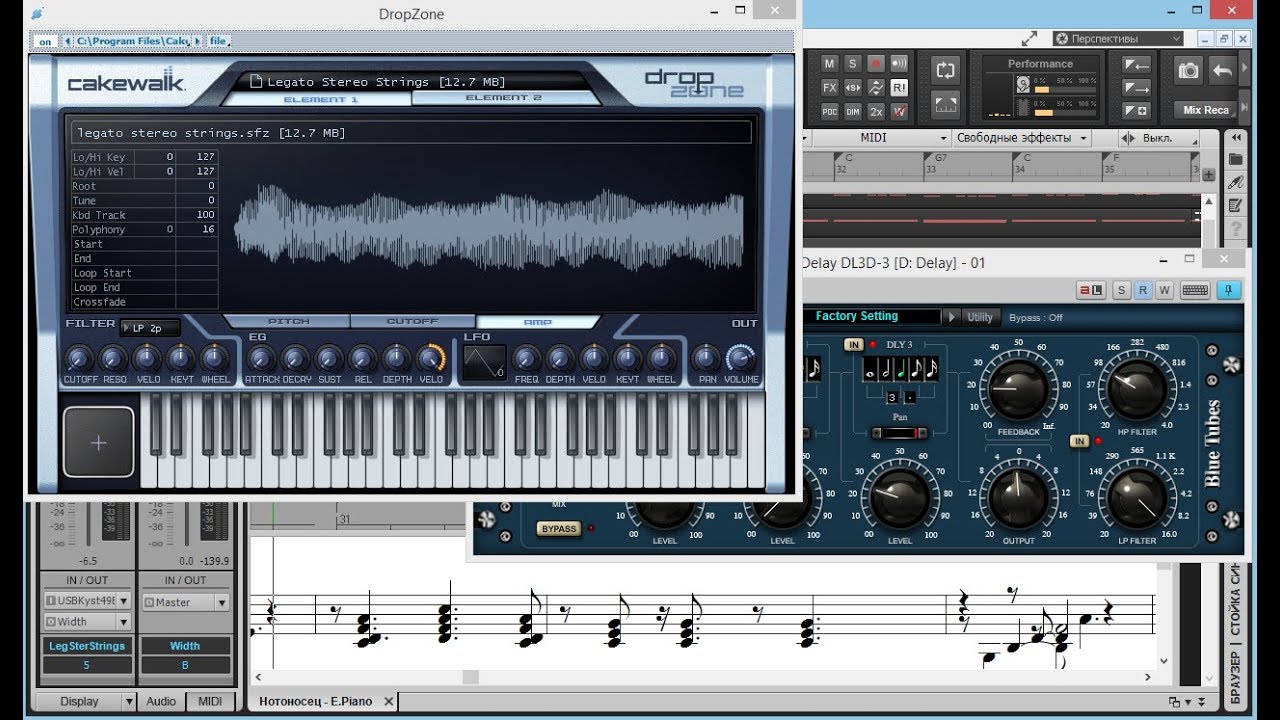Click the Legato Stereo Strings program name
The width and height of the screenshot is (1280, 720).
[x=386, y=81]
